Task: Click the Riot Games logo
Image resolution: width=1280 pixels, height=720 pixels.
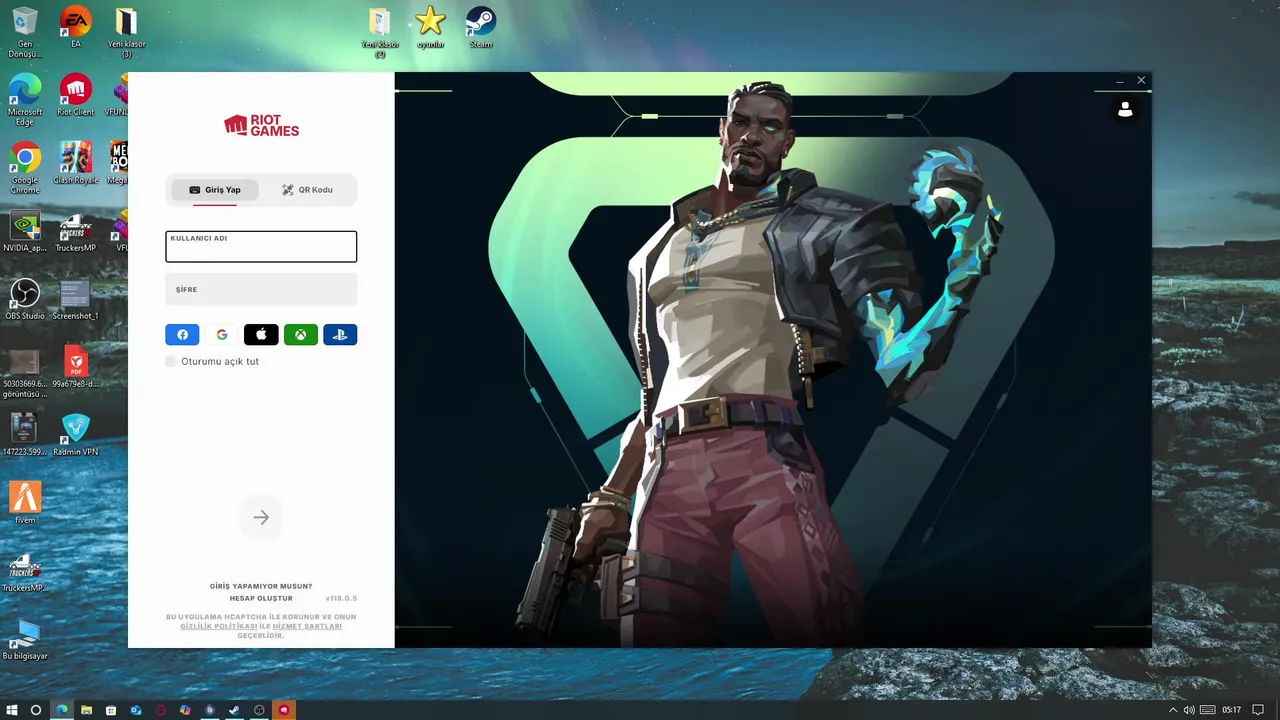Action: [261, 125]
